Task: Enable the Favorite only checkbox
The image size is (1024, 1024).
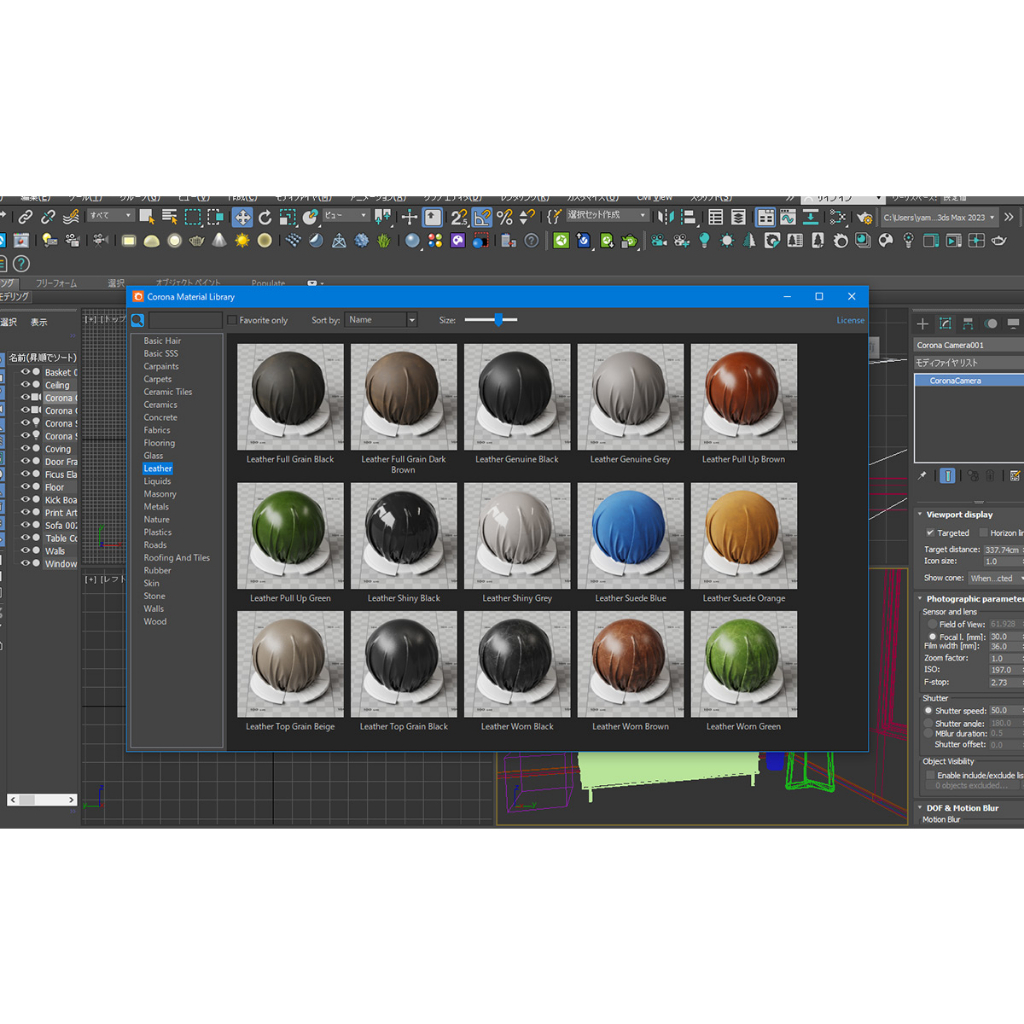Action: (232, 320)
